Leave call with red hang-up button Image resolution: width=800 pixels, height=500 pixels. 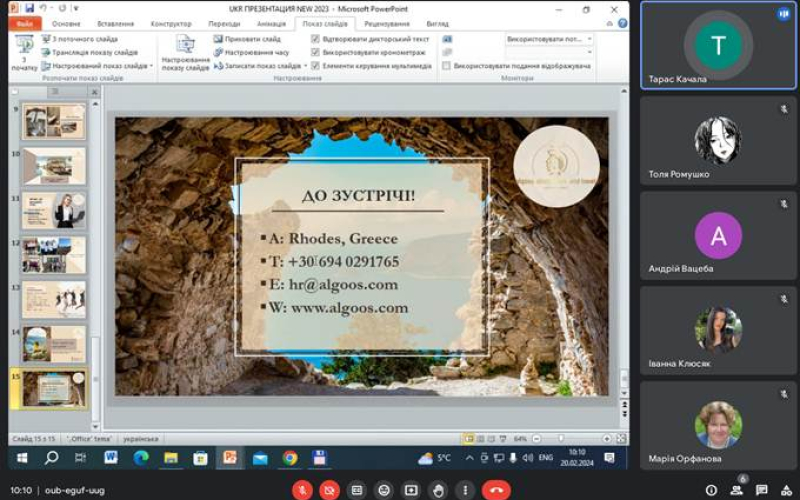point(496,490)
